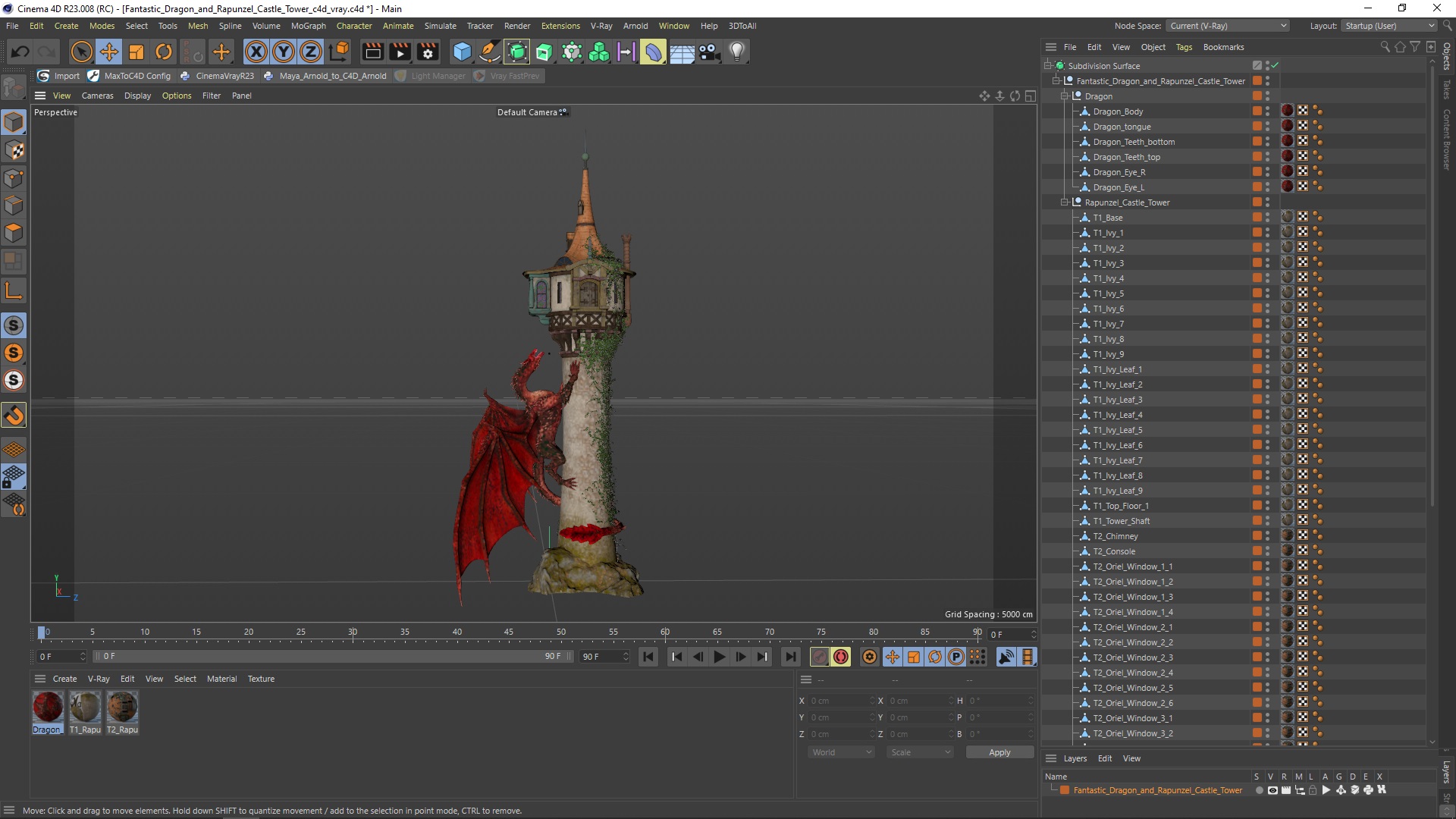This screenshot has width=1456, height=819.
Task: Click the CinemaVrayR23 button
Action: point(217,76)
